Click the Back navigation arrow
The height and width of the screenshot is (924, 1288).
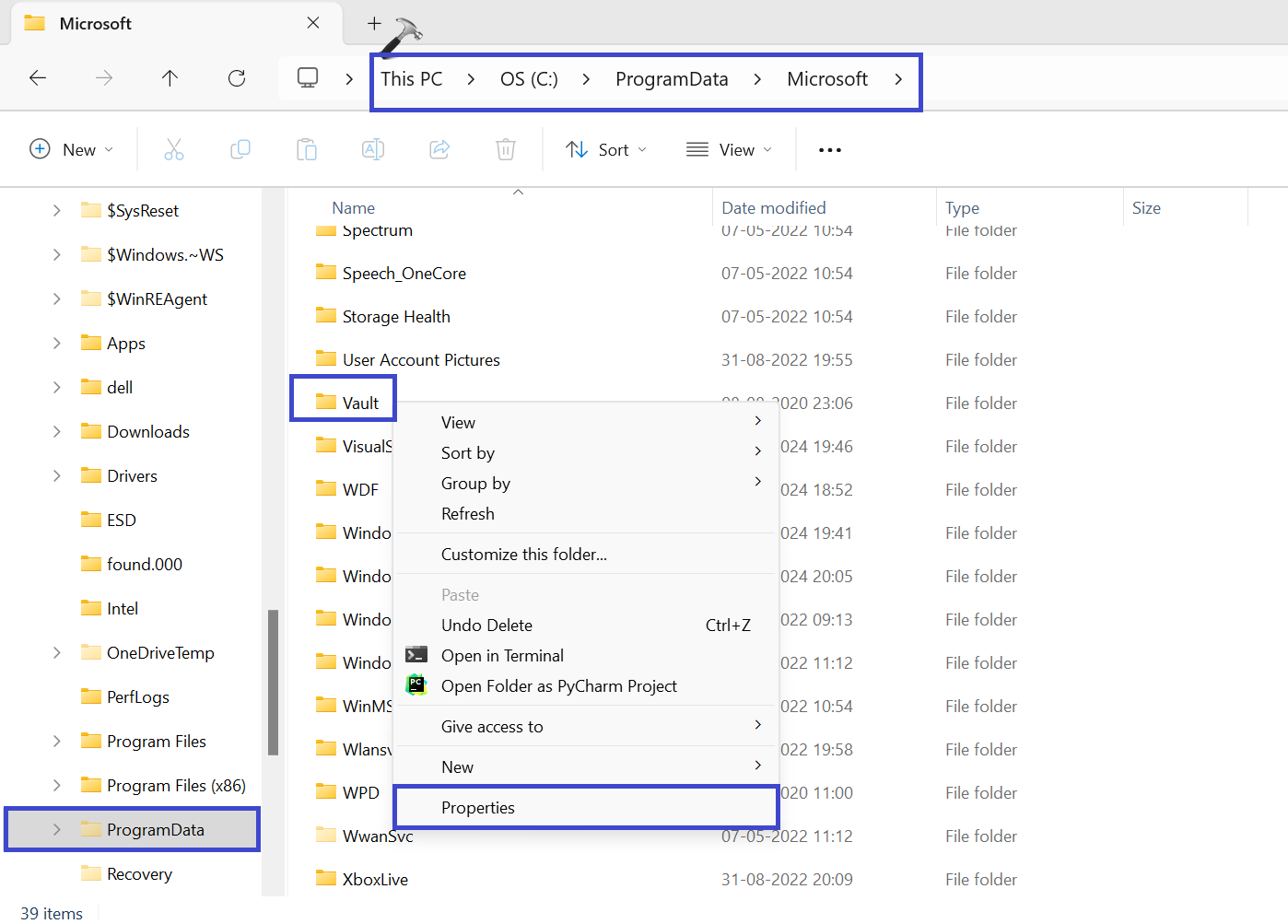[38, 78]
